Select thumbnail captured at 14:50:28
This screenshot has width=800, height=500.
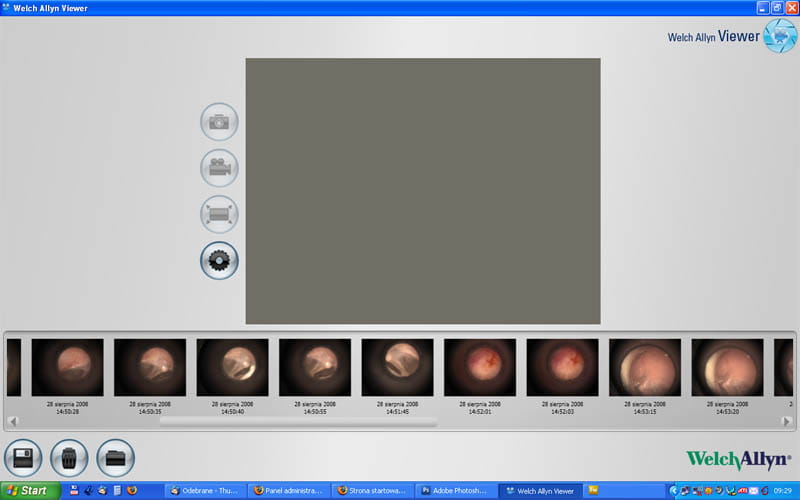68,367
